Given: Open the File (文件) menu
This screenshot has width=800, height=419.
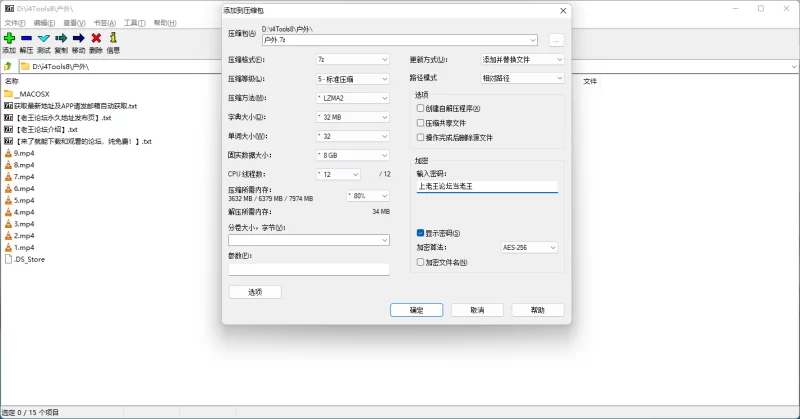Looking at the screenshot, I should pyautogui.click(x=15, y=23).
